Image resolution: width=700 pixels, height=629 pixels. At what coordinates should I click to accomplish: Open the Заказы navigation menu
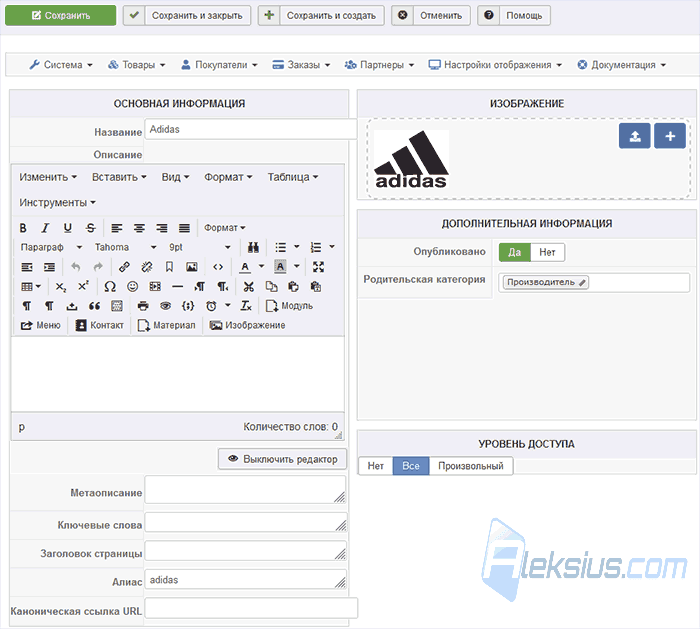click(301, 65)
